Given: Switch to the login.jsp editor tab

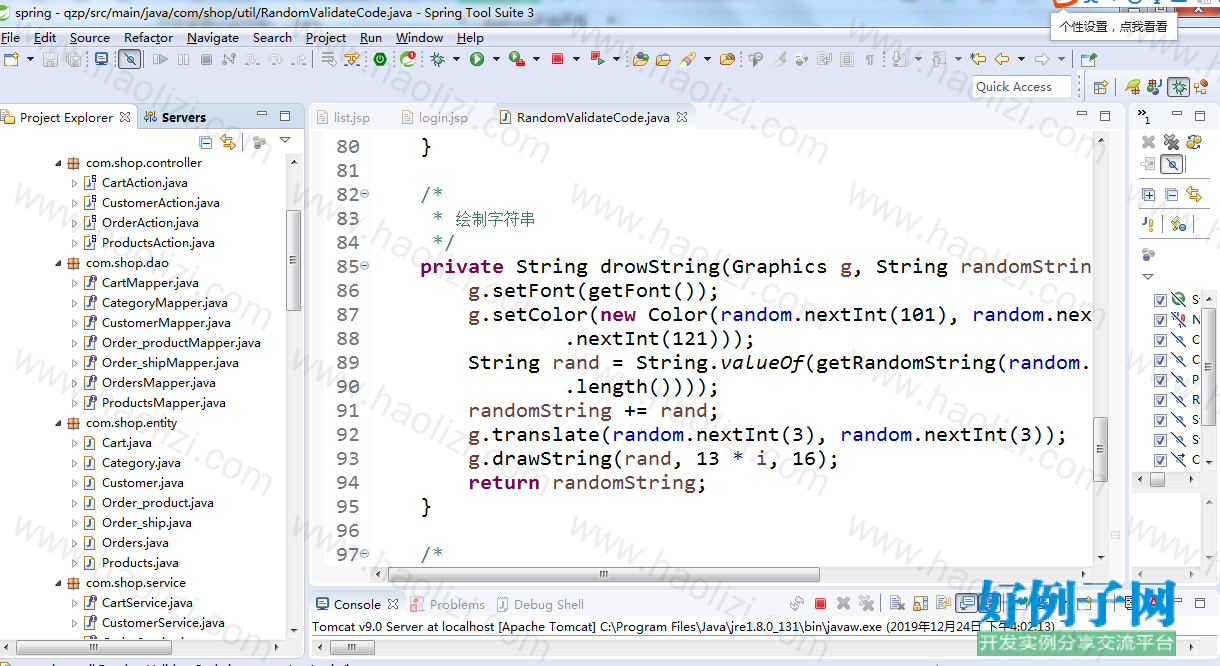Looking at the screenshot, I should (x=434, y=118).
